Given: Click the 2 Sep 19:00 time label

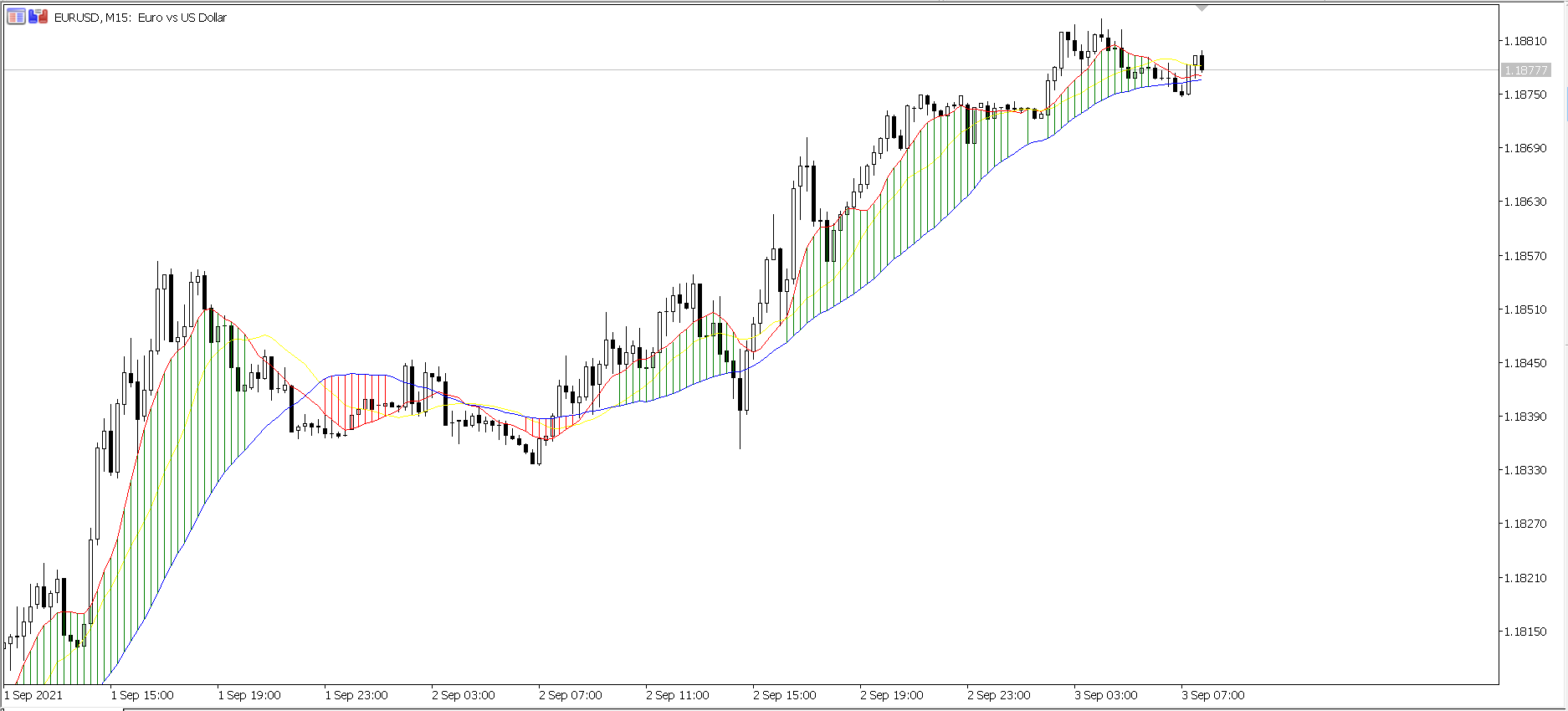Looking at the screenshot, I should 892,695.
